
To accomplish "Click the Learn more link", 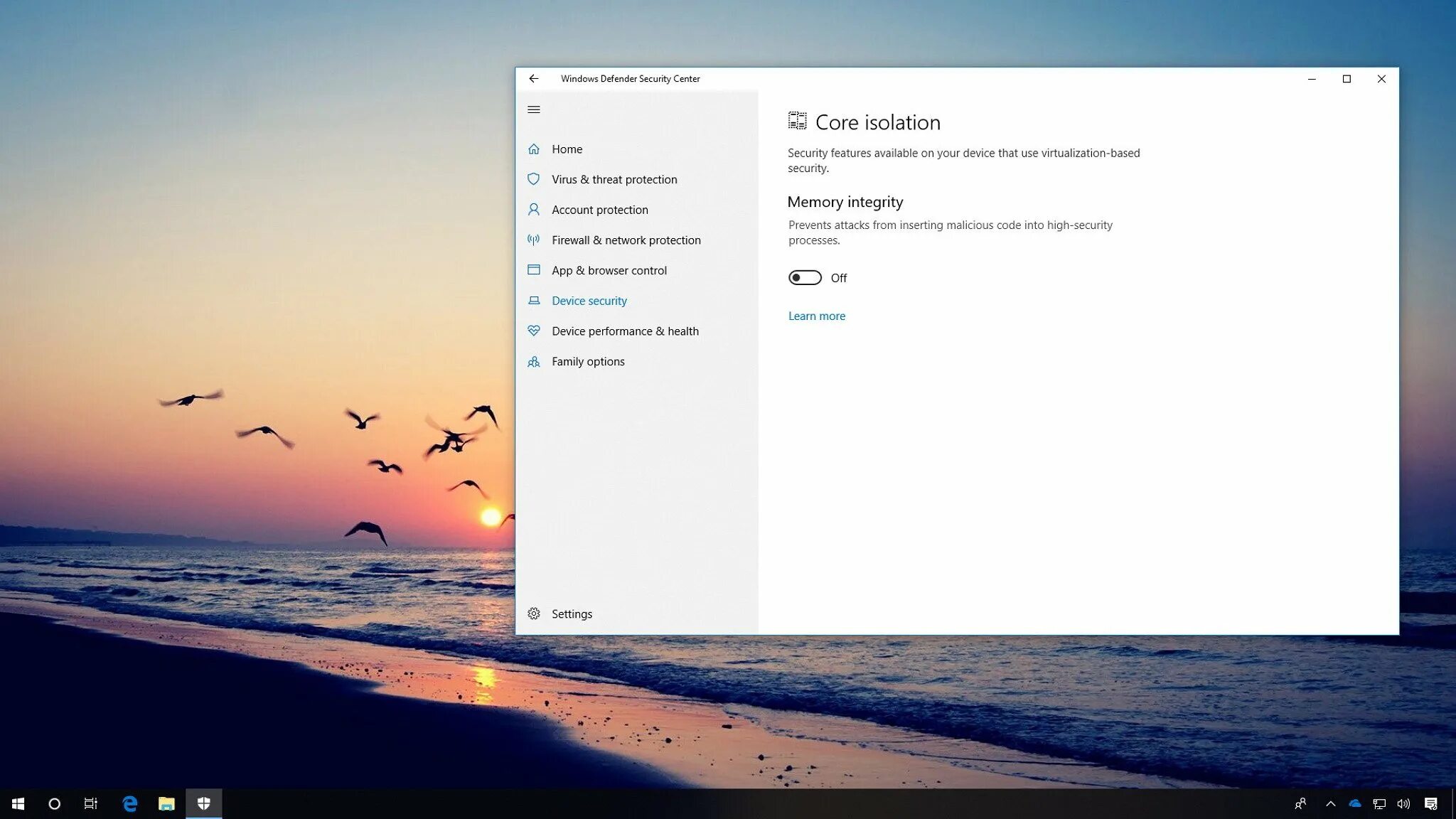I will coord(817,315).
